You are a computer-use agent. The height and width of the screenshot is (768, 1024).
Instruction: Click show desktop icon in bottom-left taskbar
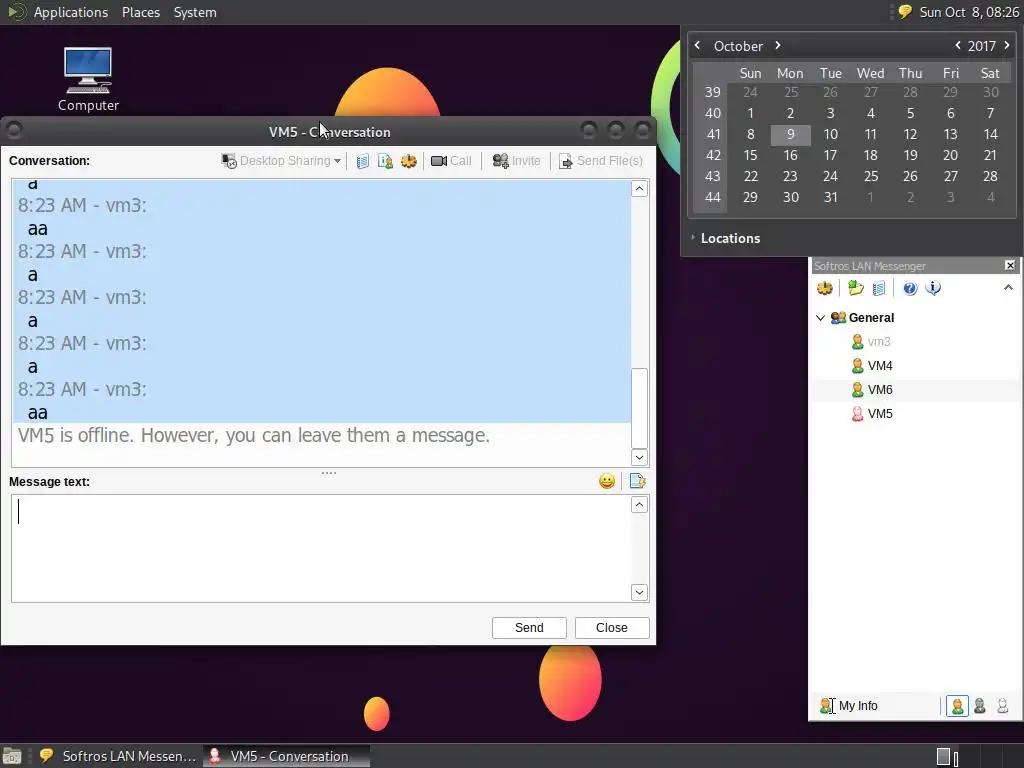tap(12, 756)
